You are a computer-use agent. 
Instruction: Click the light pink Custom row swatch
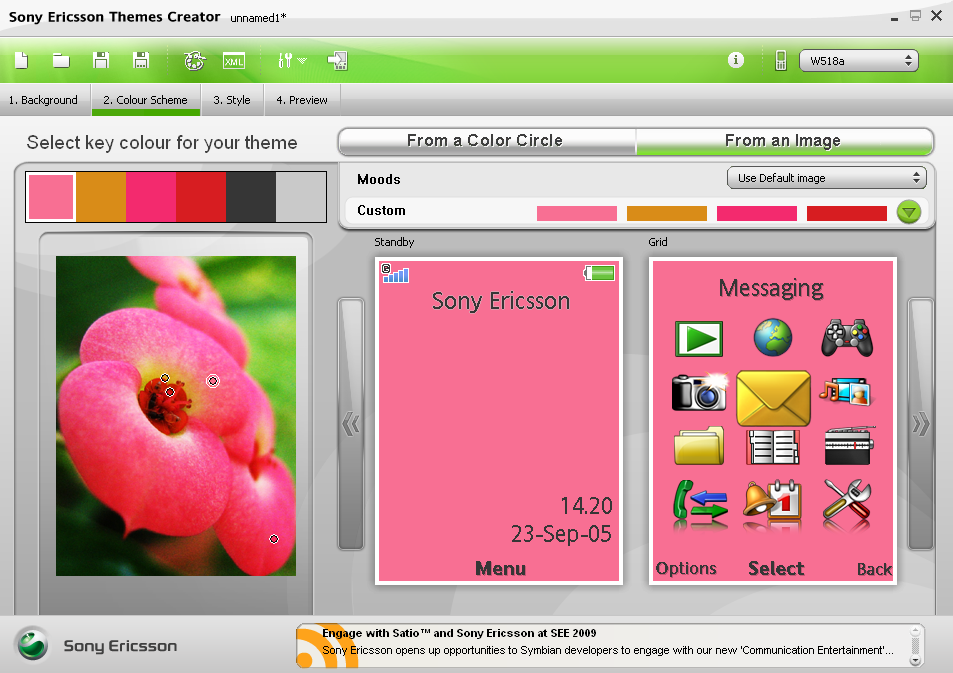tap(577, 213)
